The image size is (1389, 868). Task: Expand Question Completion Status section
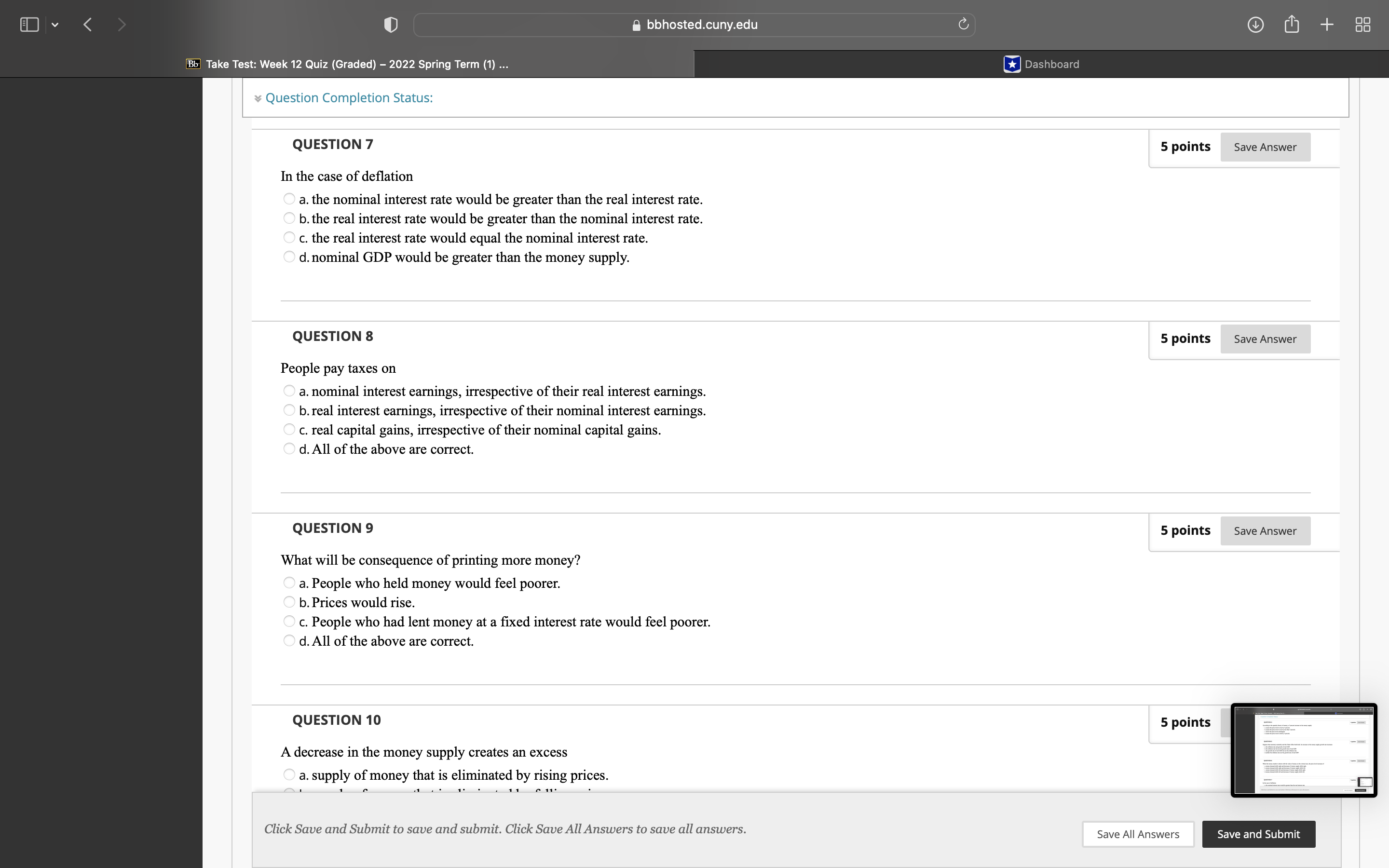(x=348, y=98)
